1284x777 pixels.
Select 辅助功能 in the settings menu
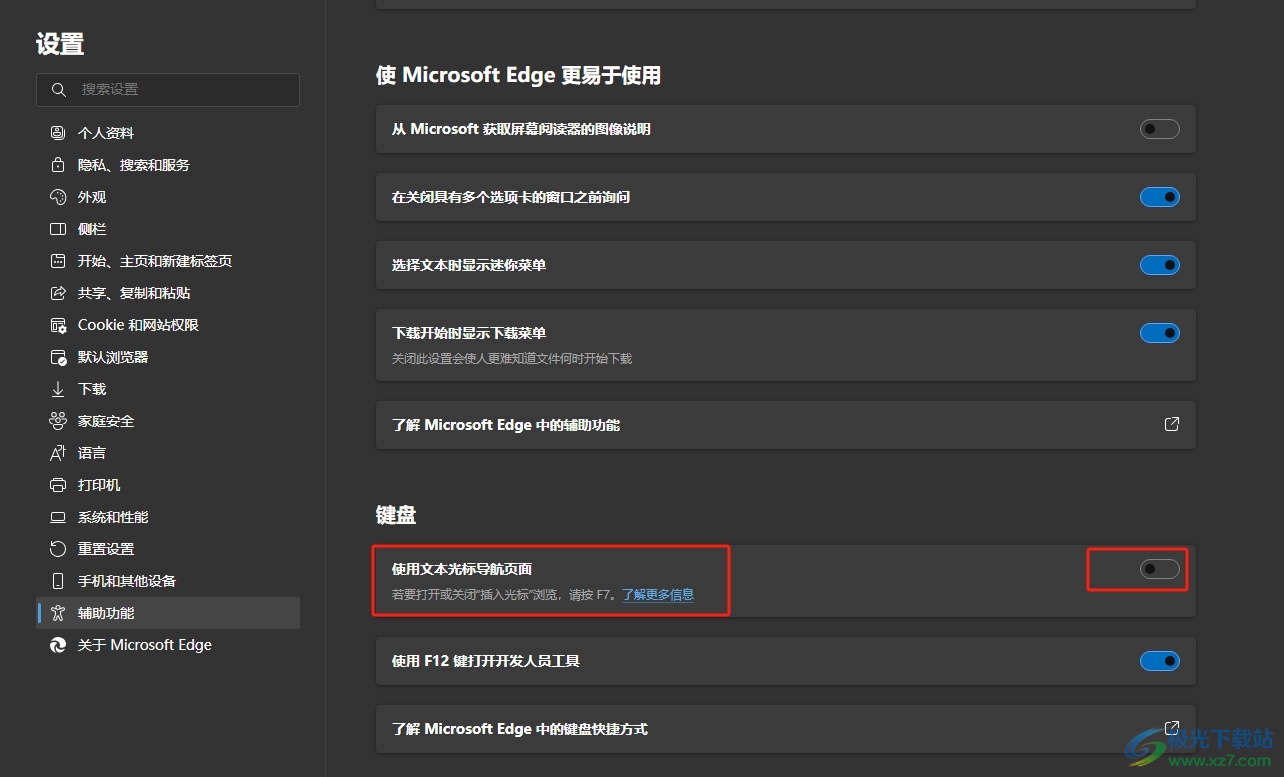click(x=168, y=613)
